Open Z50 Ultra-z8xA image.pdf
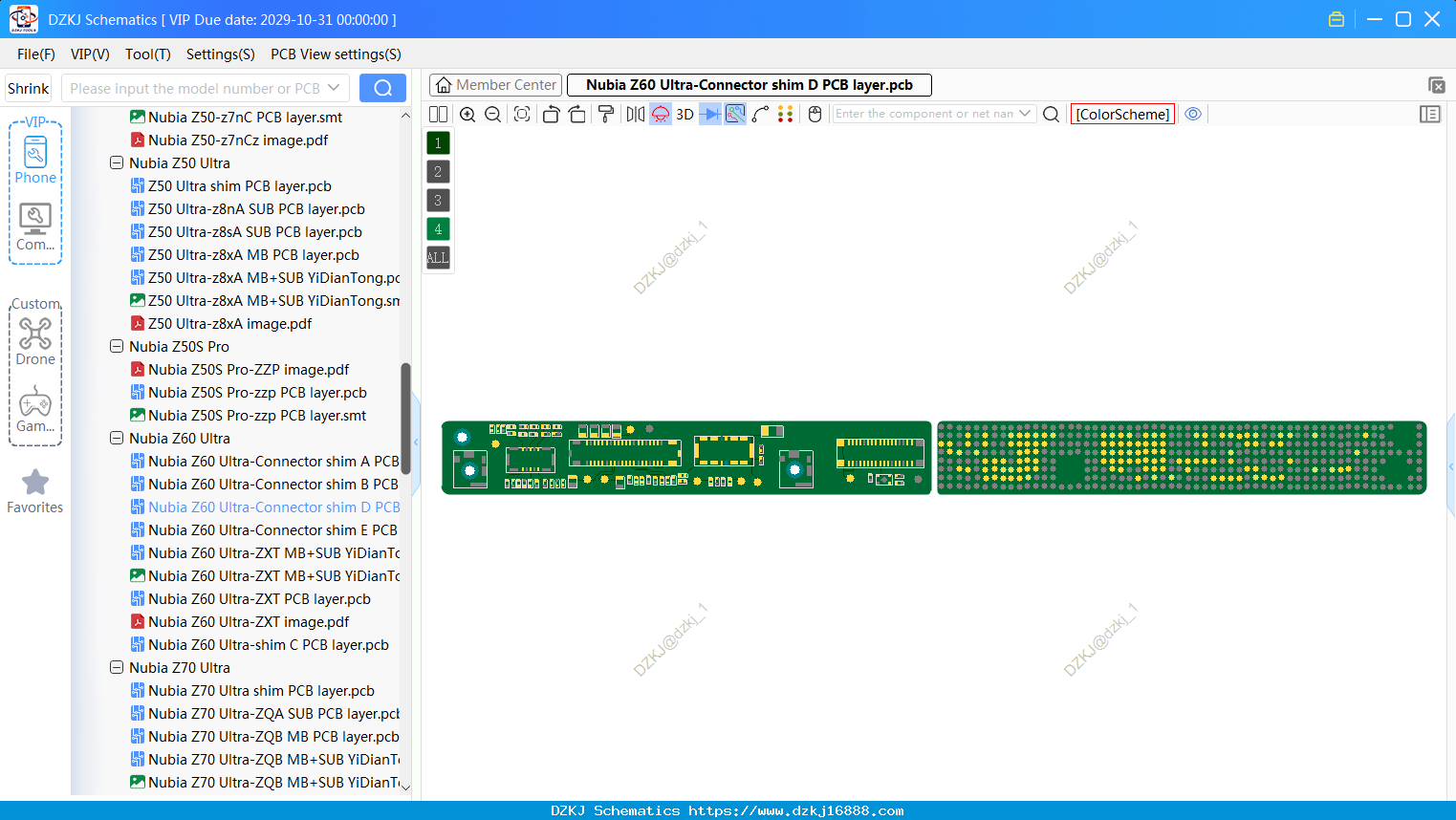Screen dimensions: 1456x820 tap(230, 324)
